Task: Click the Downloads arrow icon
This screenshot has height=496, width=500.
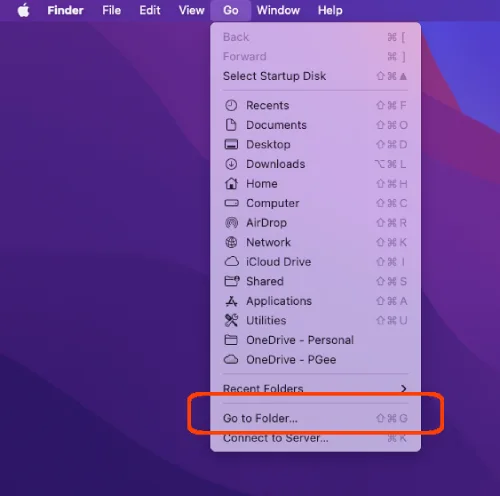Action: coord(231,164)
